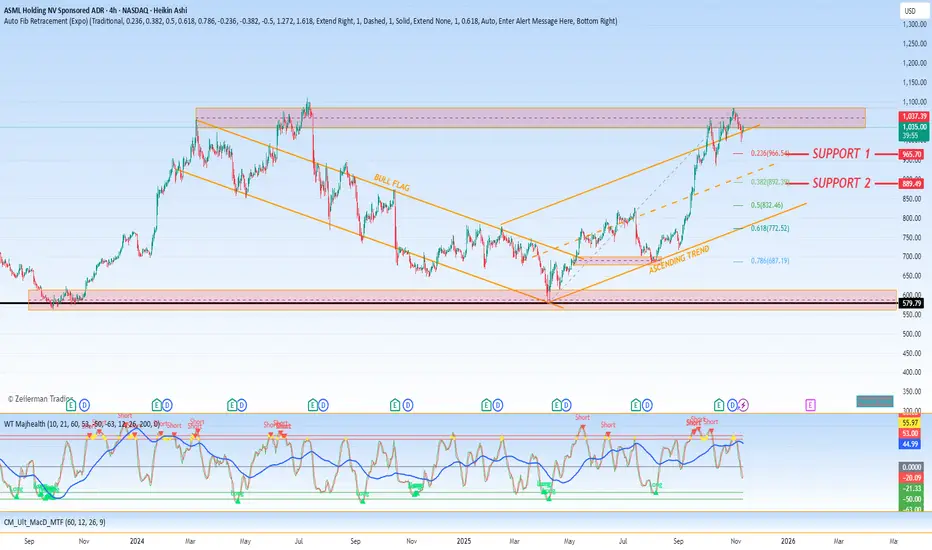Click the Zeiierman Trading watermark text

pyautogui.click(x=38, y=399)
